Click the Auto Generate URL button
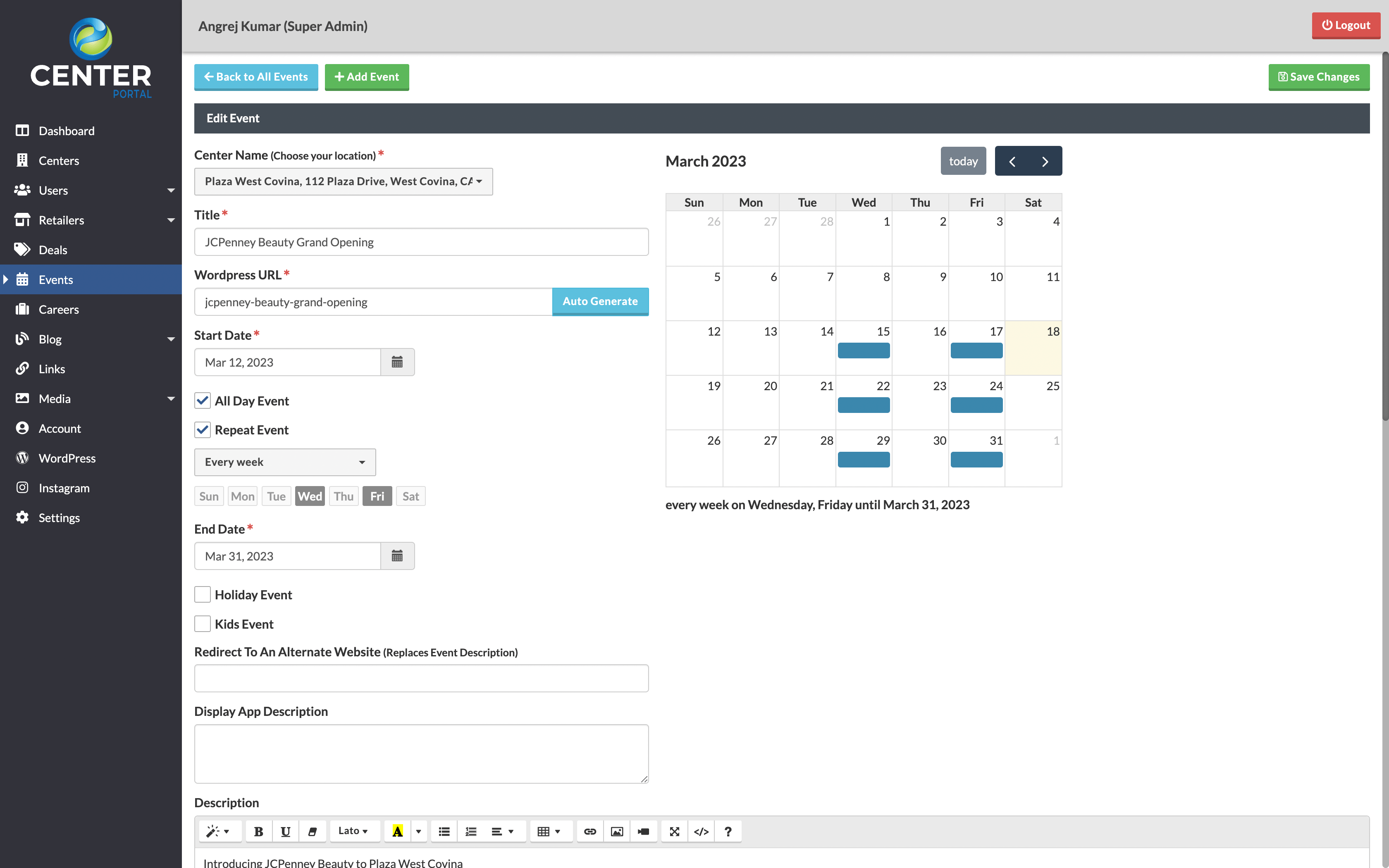Viewport: 1389px width, 868px height. coord(600,301)
